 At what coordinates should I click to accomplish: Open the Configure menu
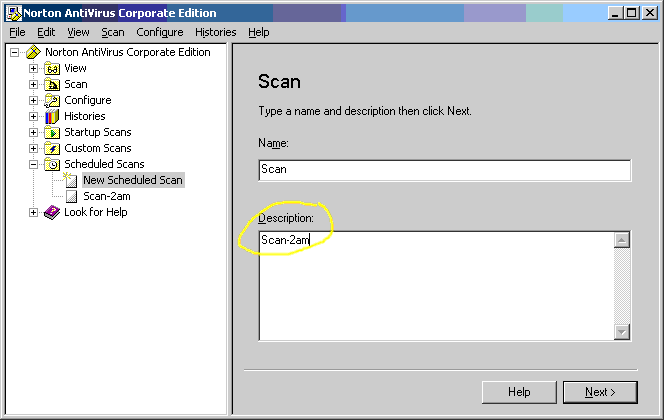(x=159, y=32)
